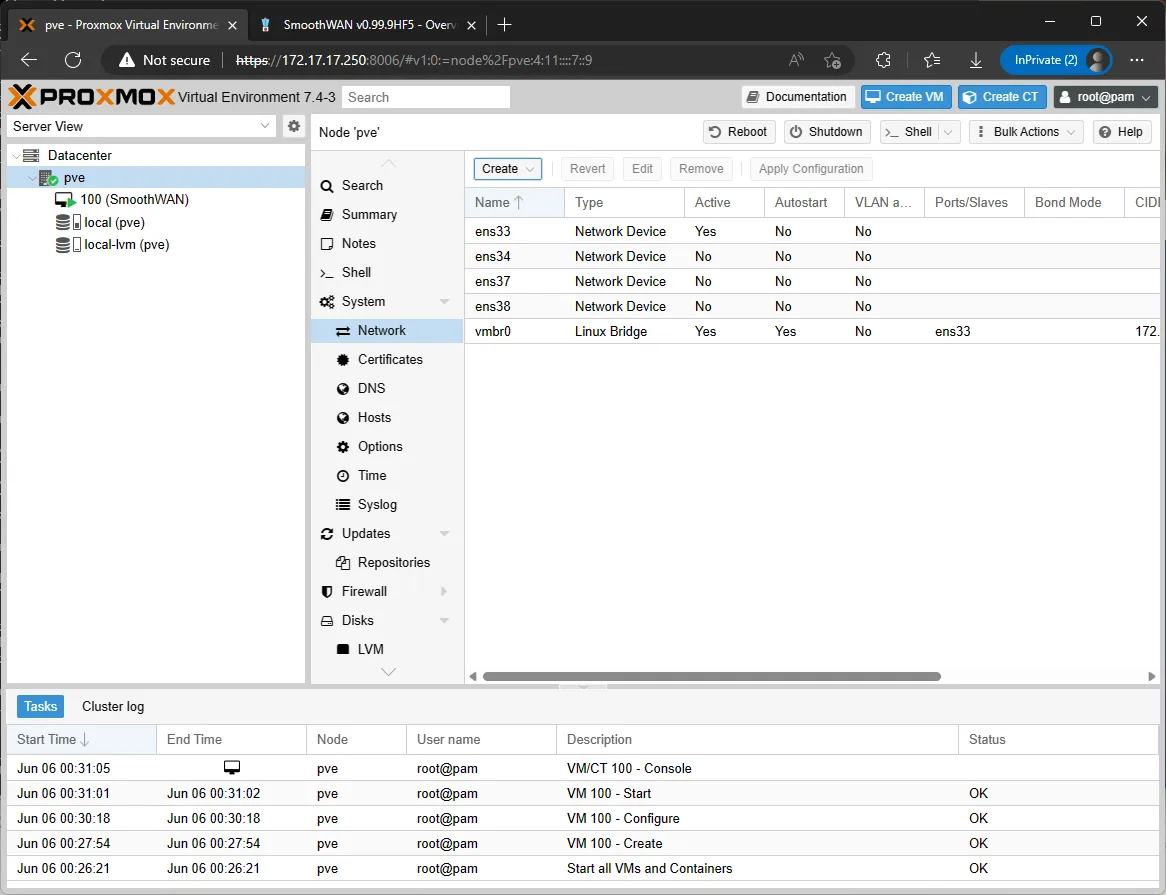Screen dimensions: 1166x895
Task: Open the root@pam user menu
Action: point(1106,97)
